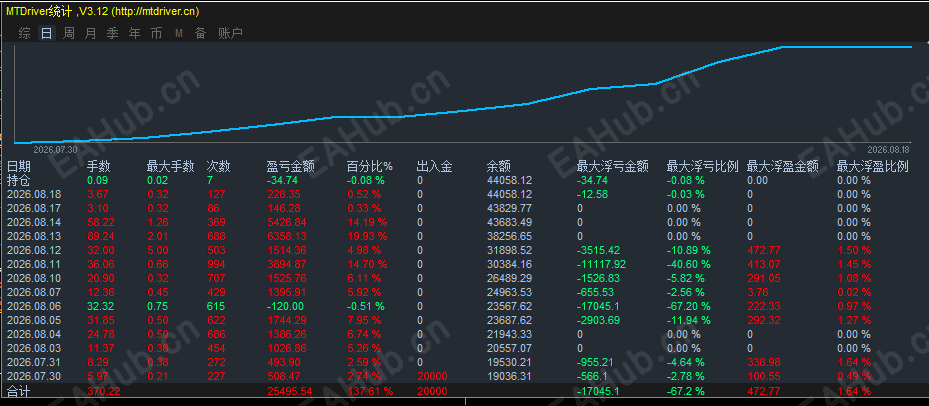This screenshot has width=929, height=406.
Task: Click the 余额 column header
Action: pos(498,167)
